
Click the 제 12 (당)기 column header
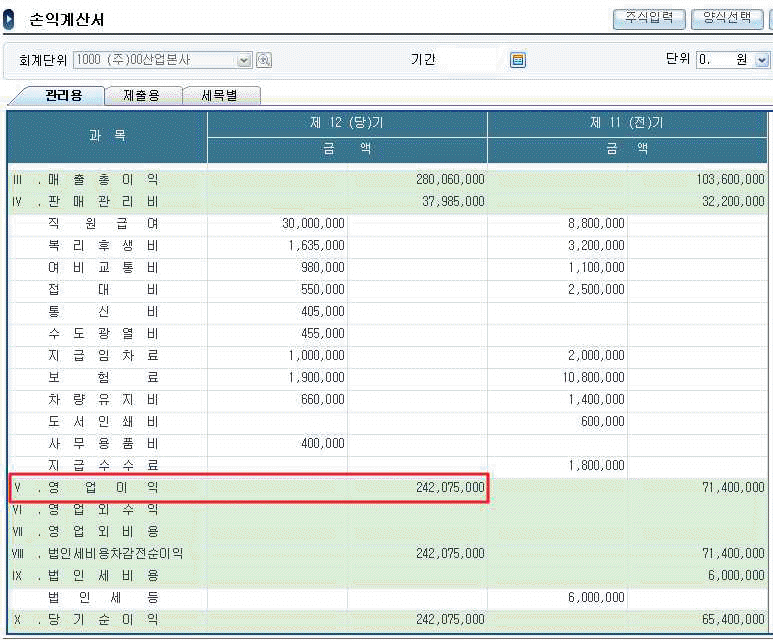[347, 123]
